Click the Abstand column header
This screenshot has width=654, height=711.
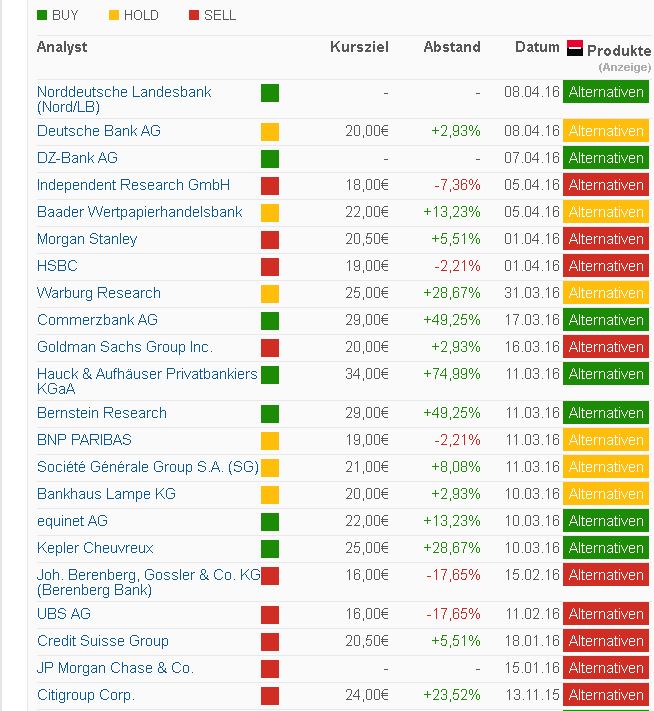point(451,47)
